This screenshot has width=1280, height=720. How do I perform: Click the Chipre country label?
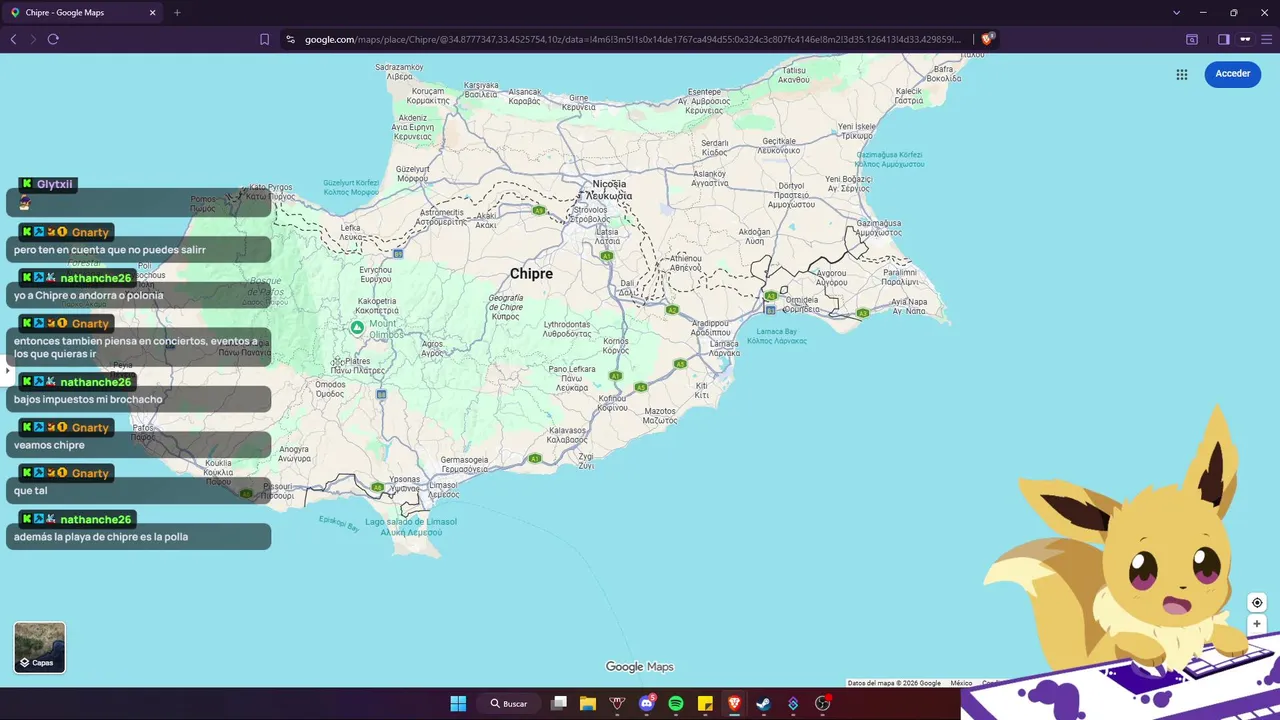click(x=531, y=273)
